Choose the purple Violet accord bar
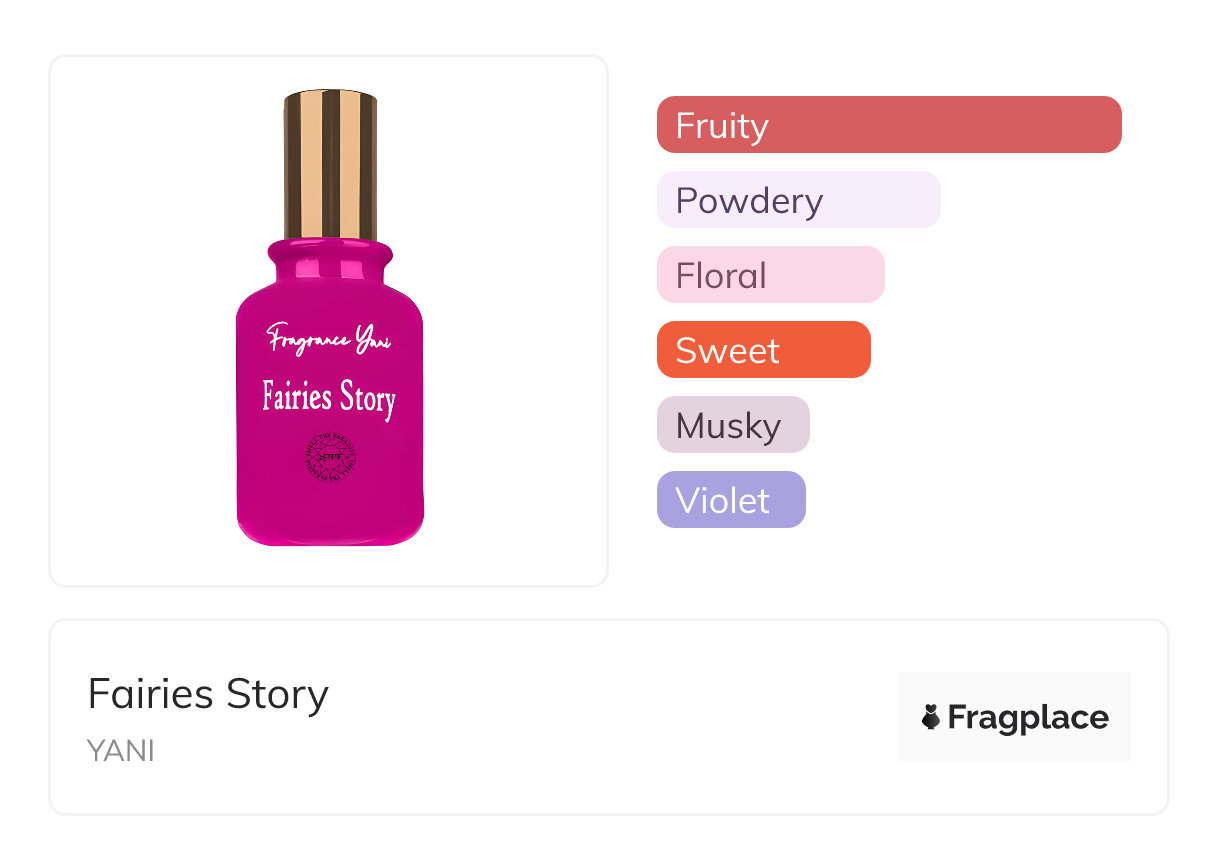Screen dimensions: 1218x864 click(x=730, y=500)
